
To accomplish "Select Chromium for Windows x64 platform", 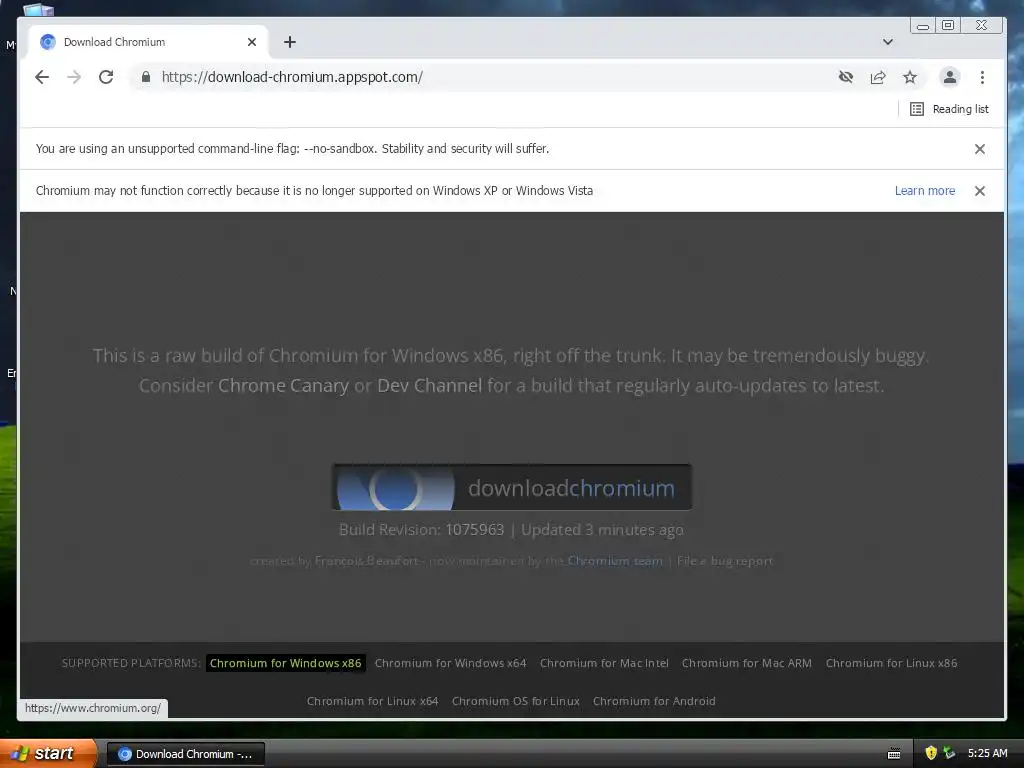I will pyautogui.click(x=451, y=663).
